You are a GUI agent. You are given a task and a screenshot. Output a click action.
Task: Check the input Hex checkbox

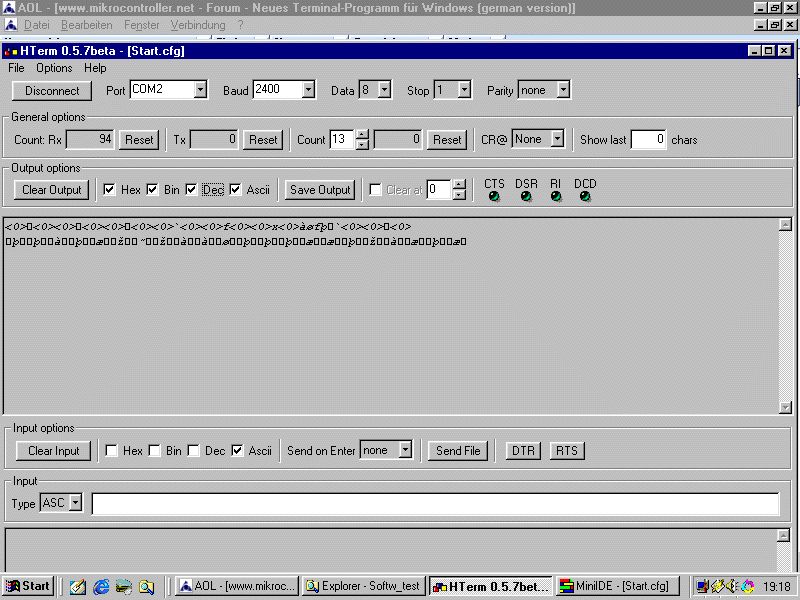click(111, 451)
